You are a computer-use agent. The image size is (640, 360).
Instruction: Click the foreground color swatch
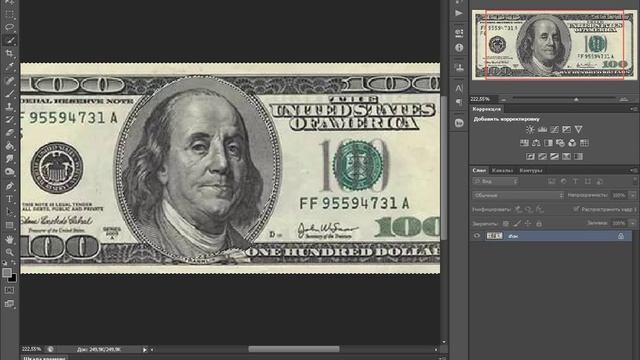(x=7, y=273)
